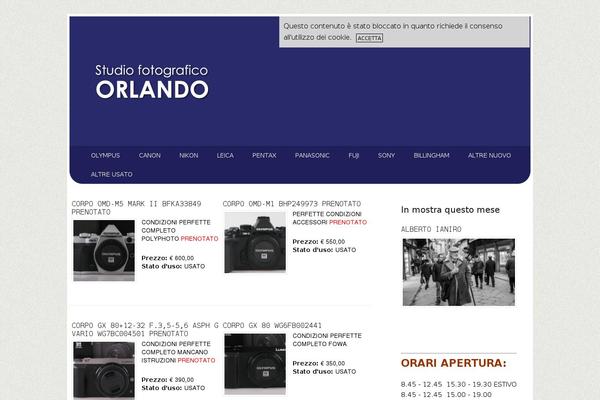View the GX 80 WG6FB002441 thumbnail
Viewport: 600px width, 400px height.
tap(255, 364)
